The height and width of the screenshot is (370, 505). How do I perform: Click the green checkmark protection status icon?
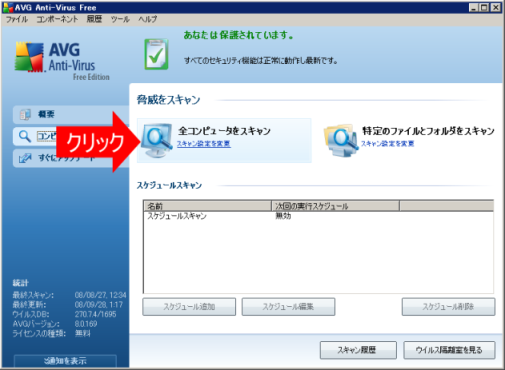[156, 54]
